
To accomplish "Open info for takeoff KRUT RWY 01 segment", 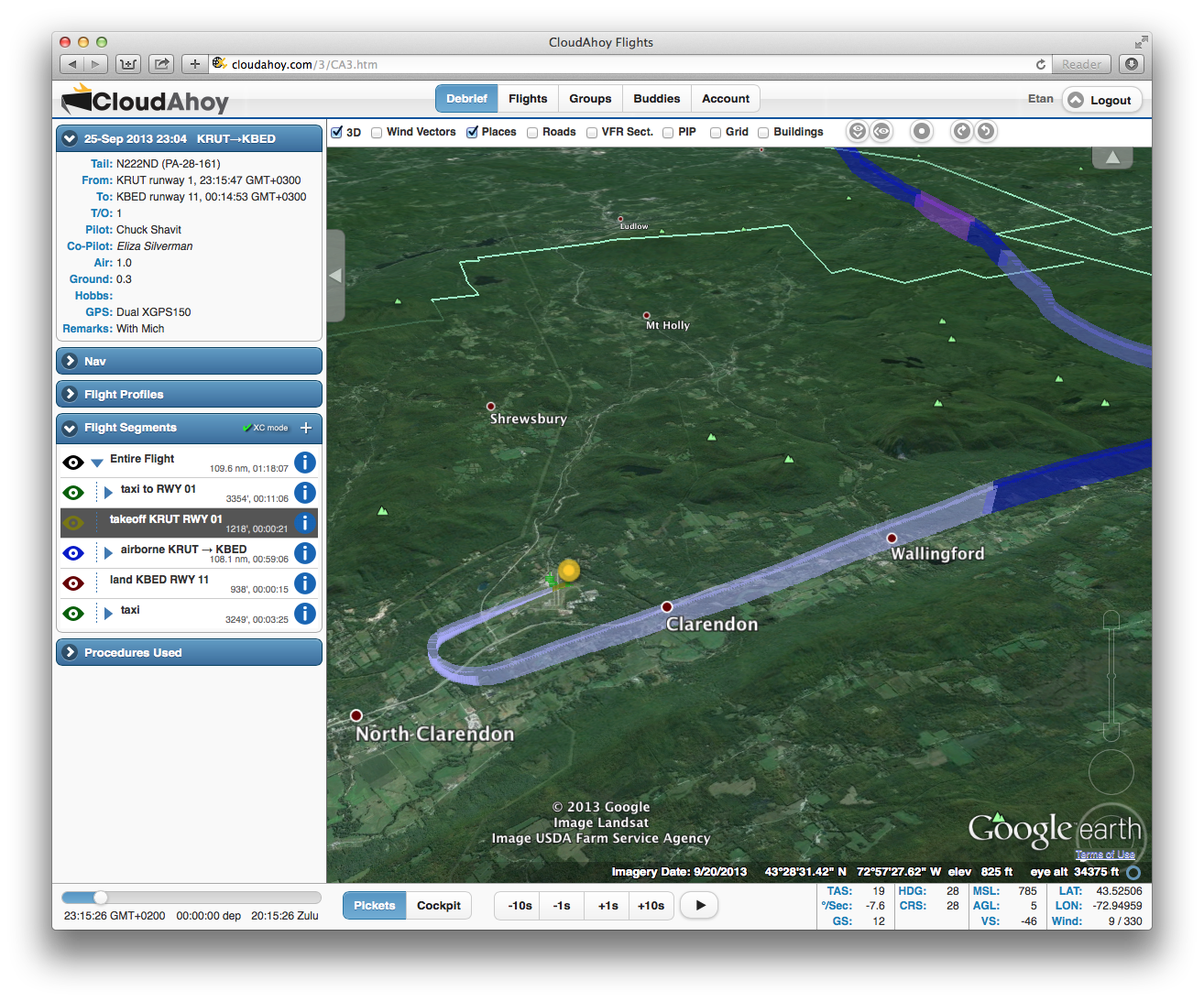I will coord(305,523).
